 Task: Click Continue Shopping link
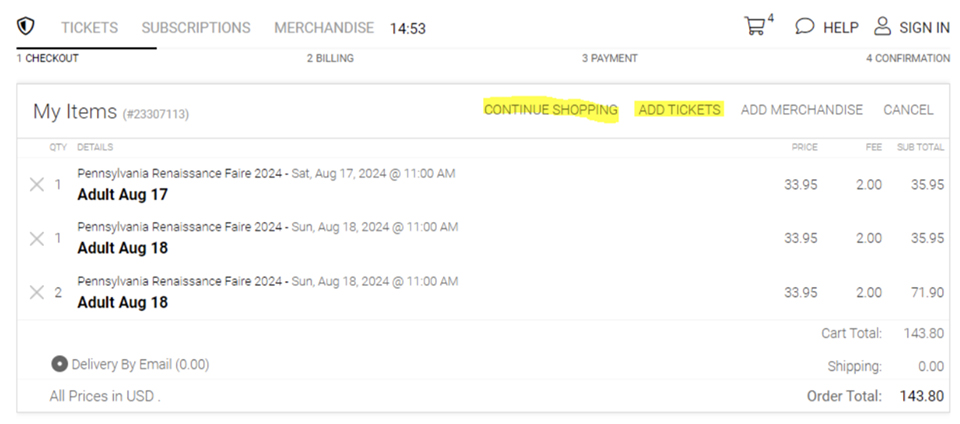pos(551,110)
